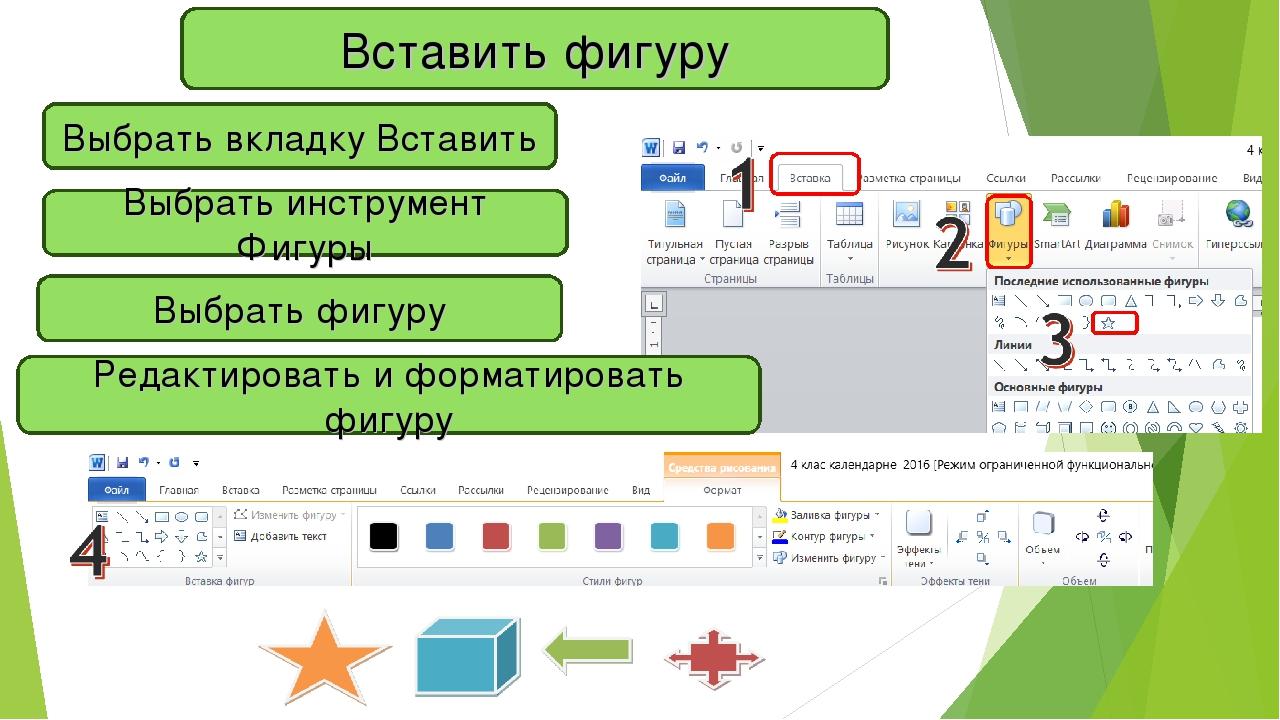Apply the orange shape style swatch

coord(721,536)
